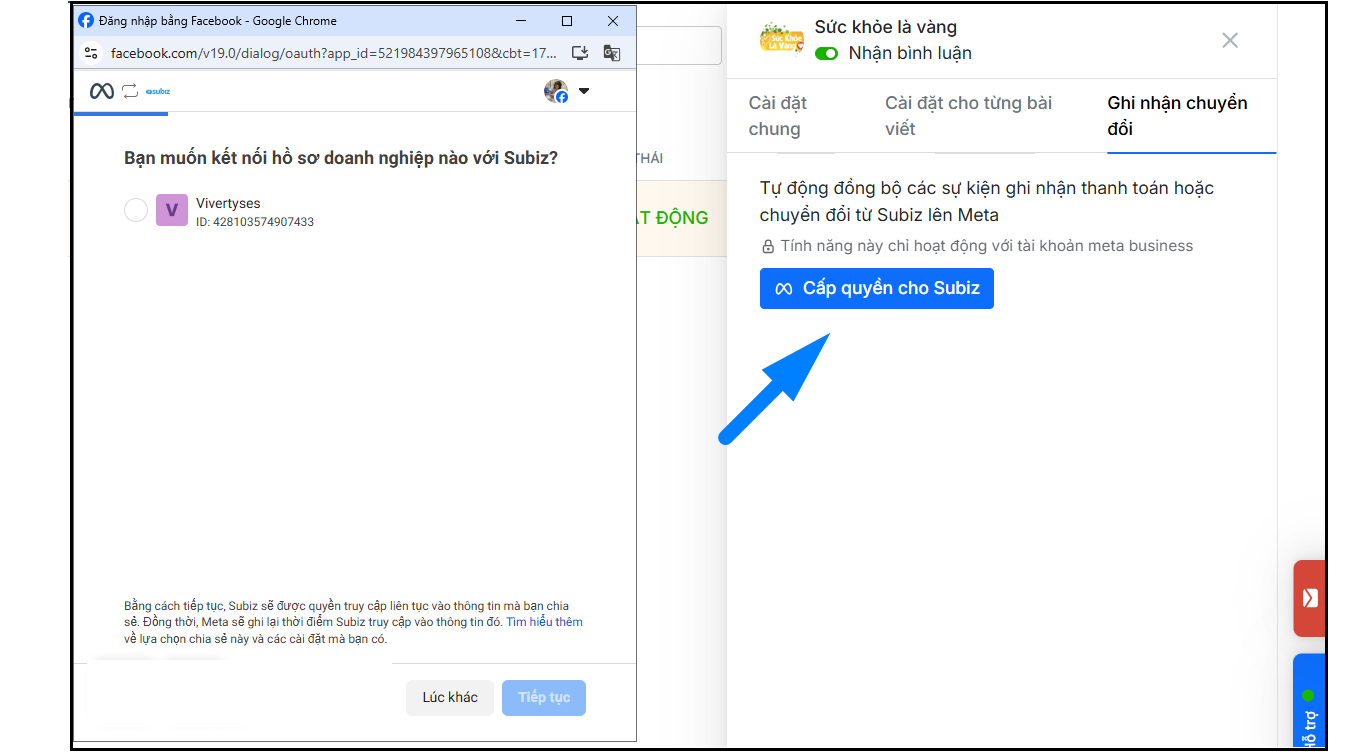1372x752 pixels.
Task: Switch to the Cài đặt chung tab
Action: click(778, 116)
